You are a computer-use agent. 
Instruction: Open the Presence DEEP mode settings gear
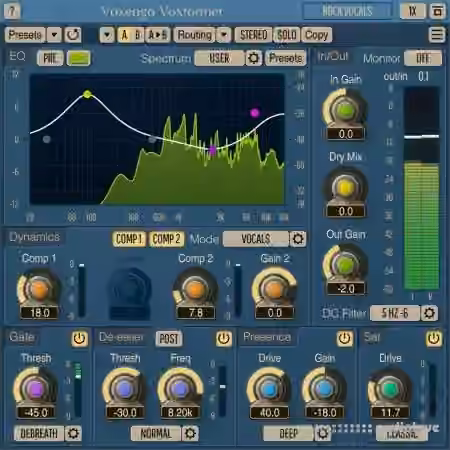(322, 433)
